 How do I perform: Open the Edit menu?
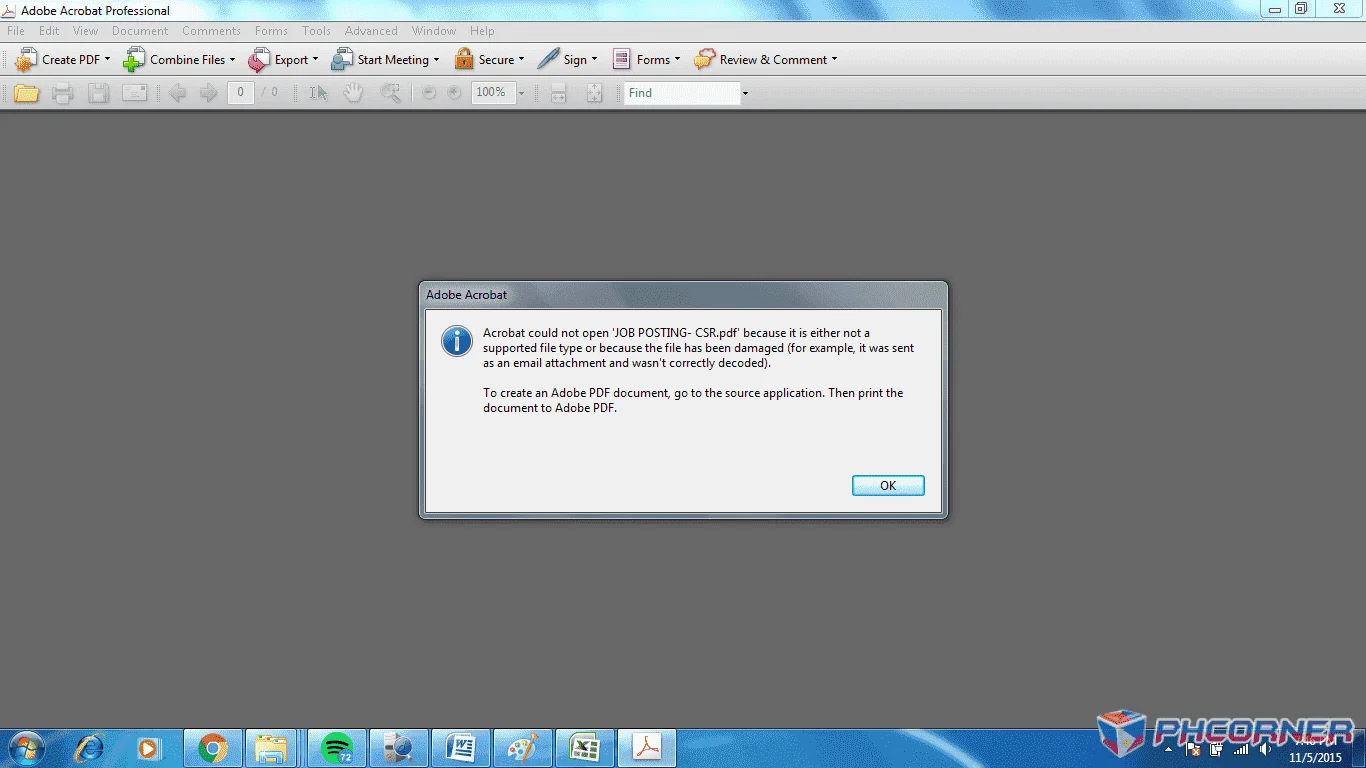(49, 31)
